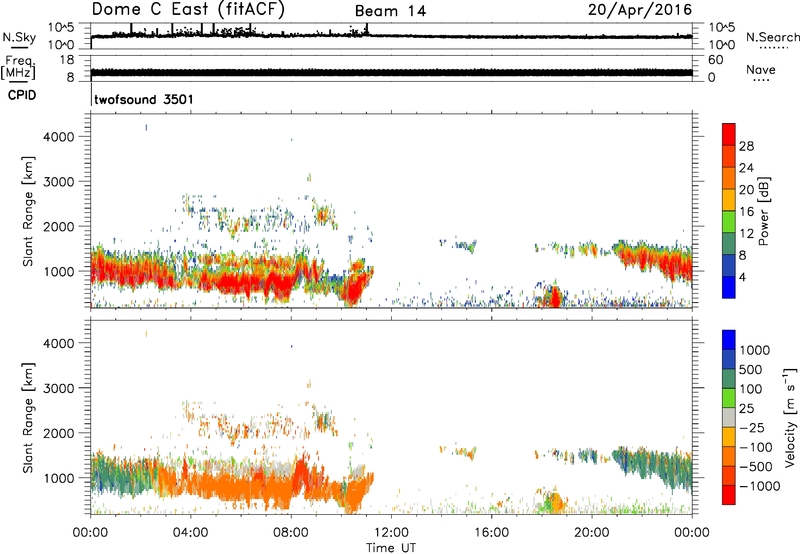Click the 'Velocity [m s-1]' colorbar label
This screenshot has height=554, width=800.
point(790,417)
